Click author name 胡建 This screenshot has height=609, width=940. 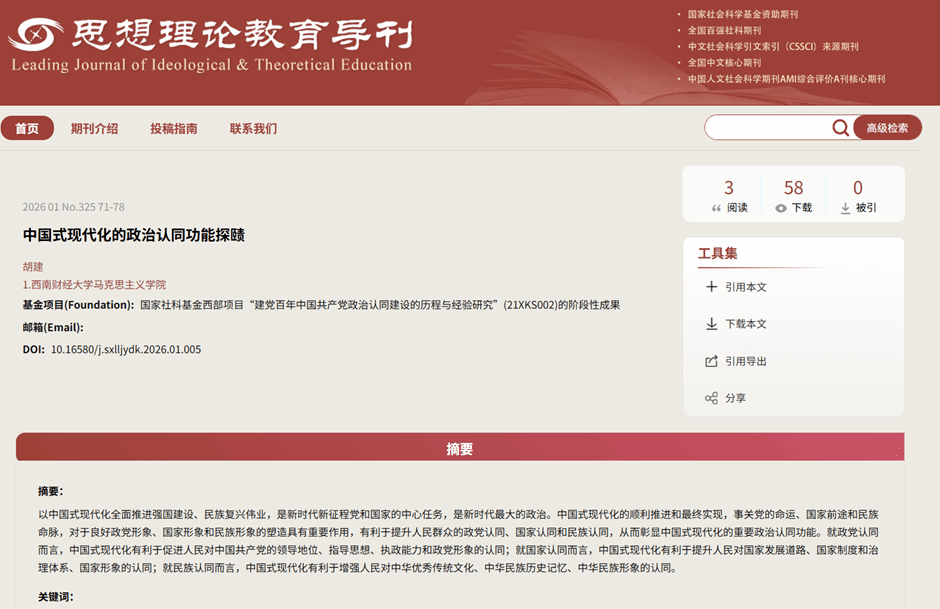[x=33, y=266]
